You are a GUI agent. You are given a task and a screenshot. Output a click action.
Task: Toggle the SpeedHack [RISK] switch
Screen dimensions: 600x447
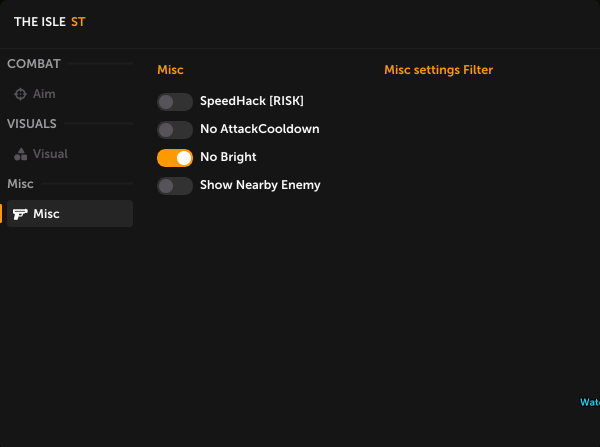click(x=174, y=101)
